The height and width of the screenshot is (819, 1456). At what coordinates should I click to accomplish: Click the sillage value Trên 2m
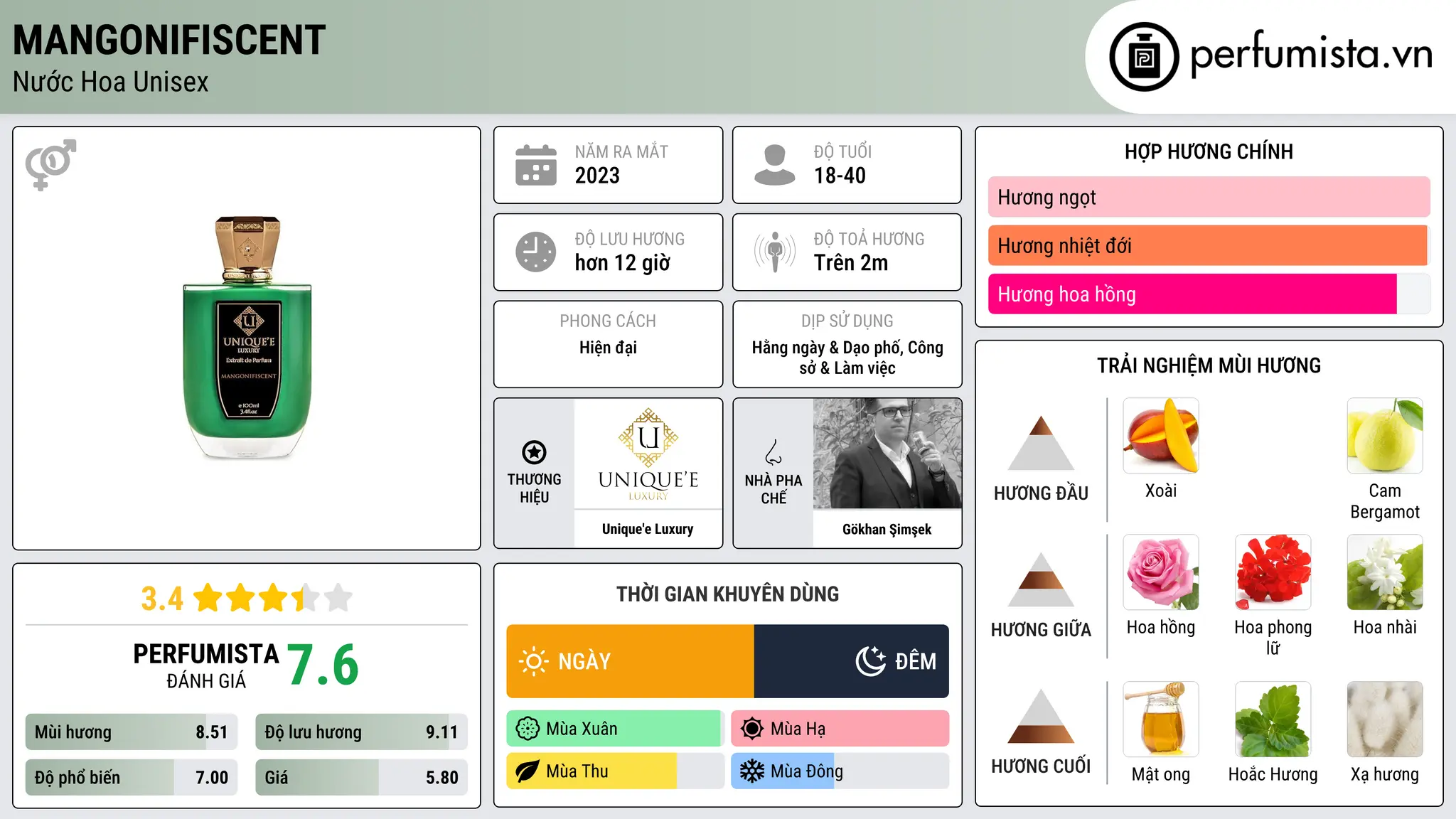pyautogui.click(x=851, y=263)
